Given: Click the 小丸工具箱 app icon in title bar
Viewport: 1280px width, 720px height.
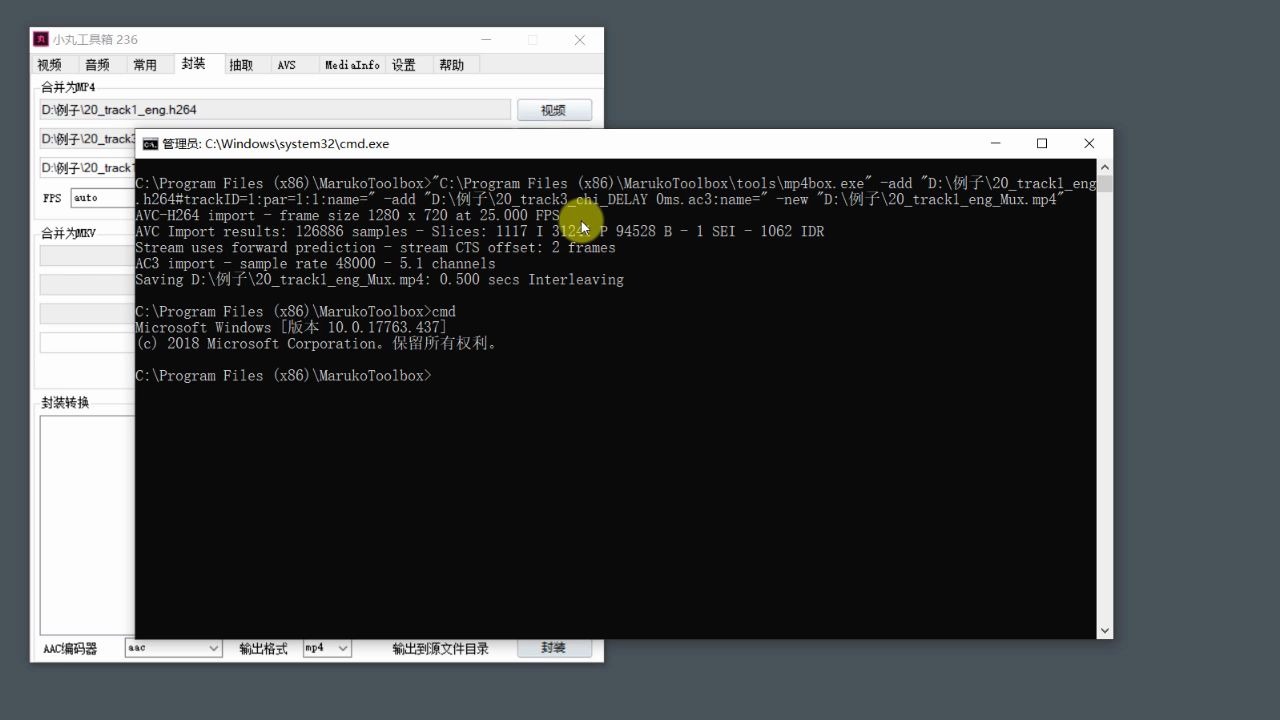Looking at the screenshot, I should (x=41, y=40).
